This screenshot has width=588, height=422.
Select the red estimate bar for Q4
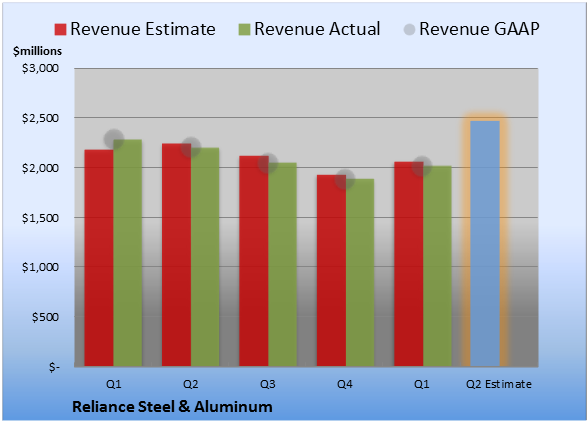coord(331,270)
